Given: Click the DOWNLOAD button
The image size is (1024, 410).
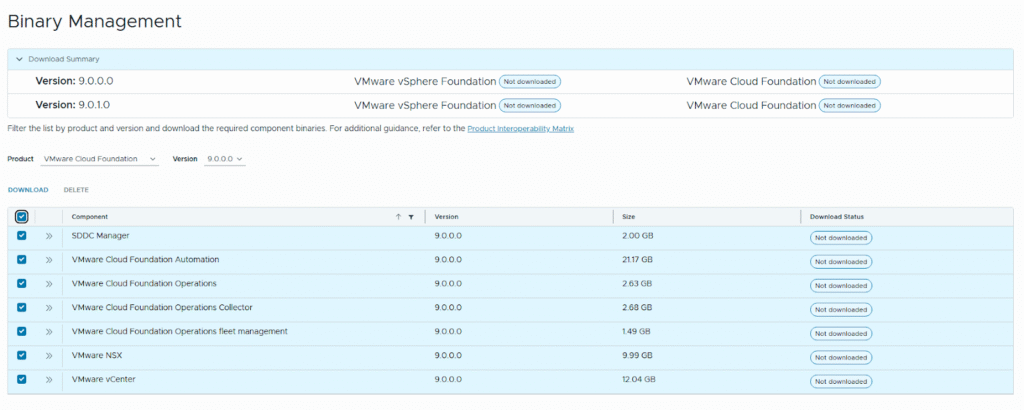Looking at the screenshot, I should [x=28, y=189].
